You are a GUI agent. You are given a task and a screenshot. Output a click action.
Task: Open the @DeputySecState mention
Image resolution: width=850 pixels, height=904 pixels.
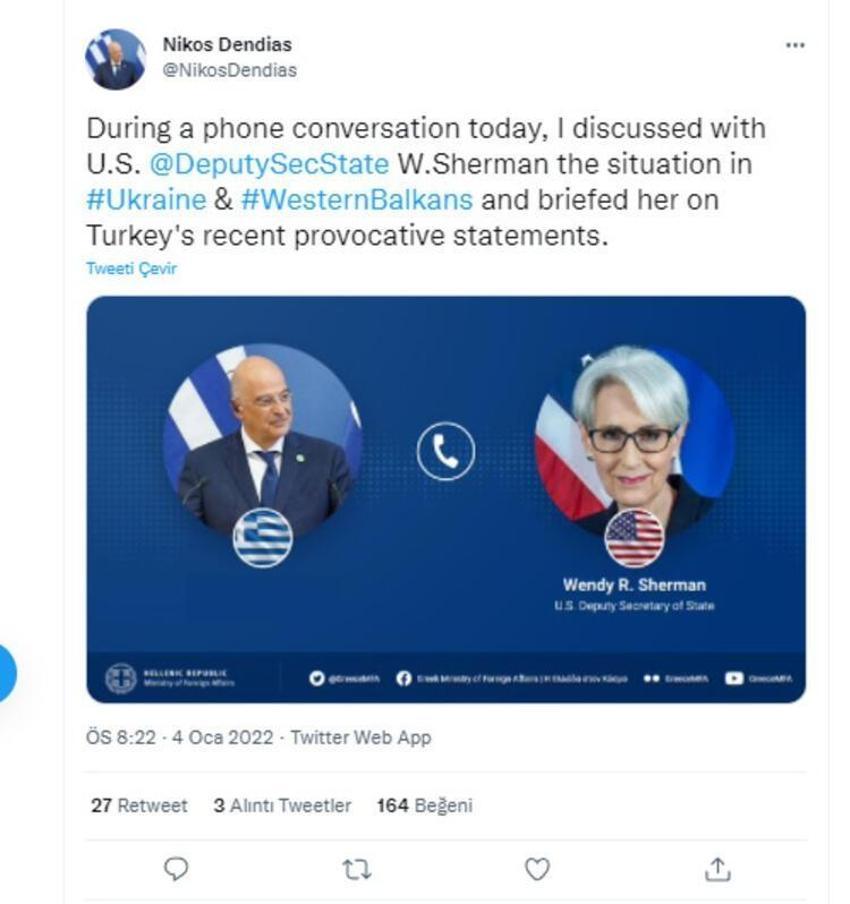(269, 164)
